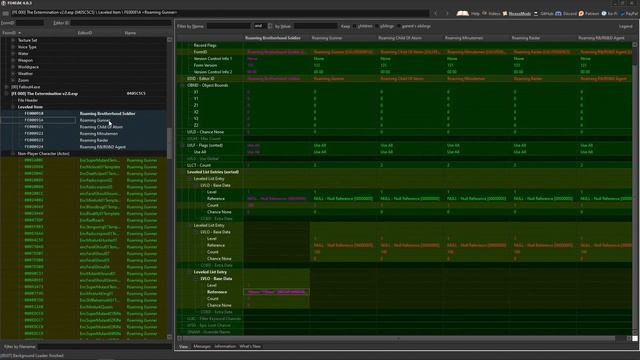Viewport: 640px width, 360px height.
Task: Click highlighted Reference cell in third entry
Action: pyautogui.click(x=277, y=292)
